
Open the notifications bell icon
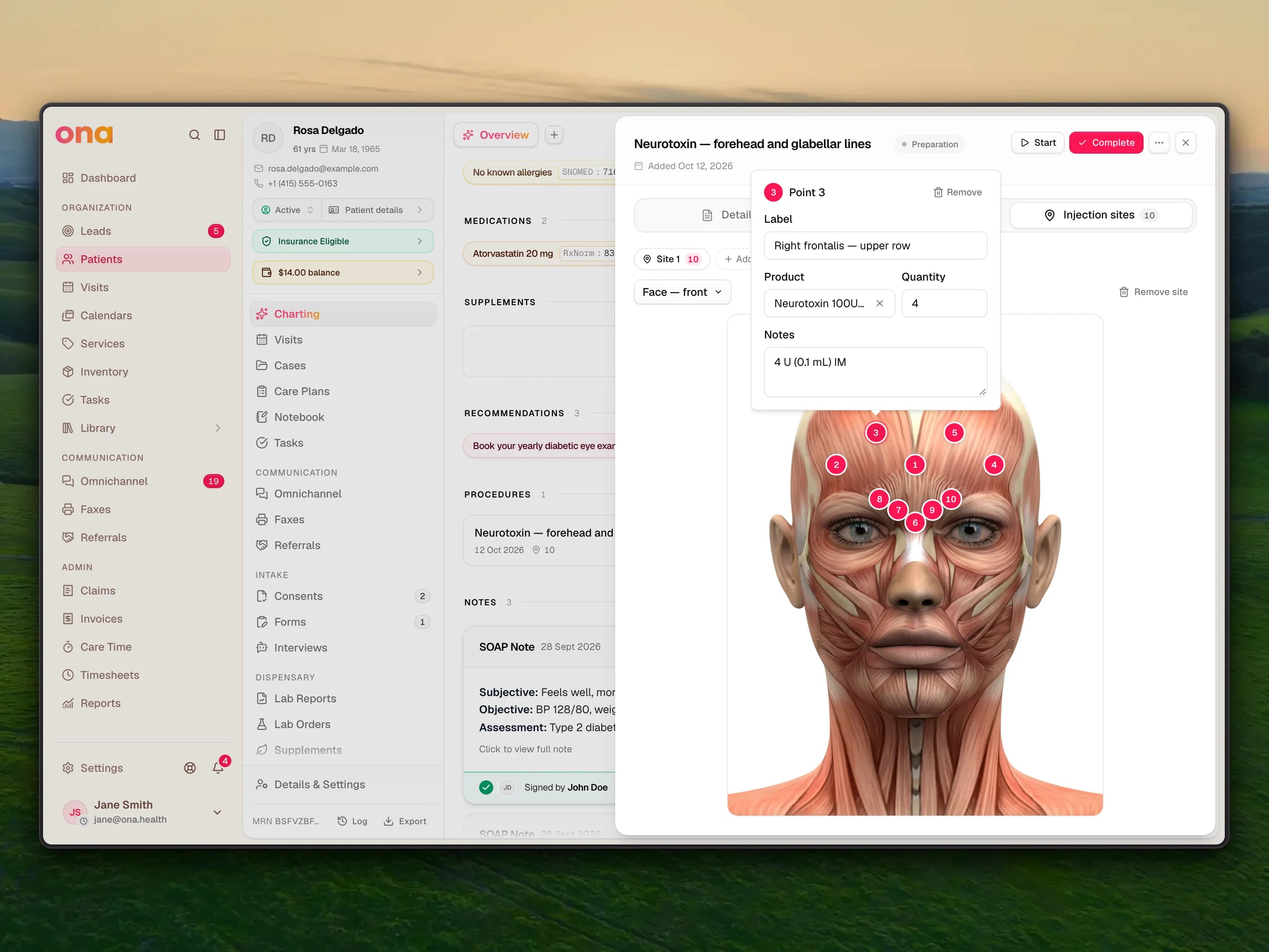pyautogui.click(x=218, y=767)
